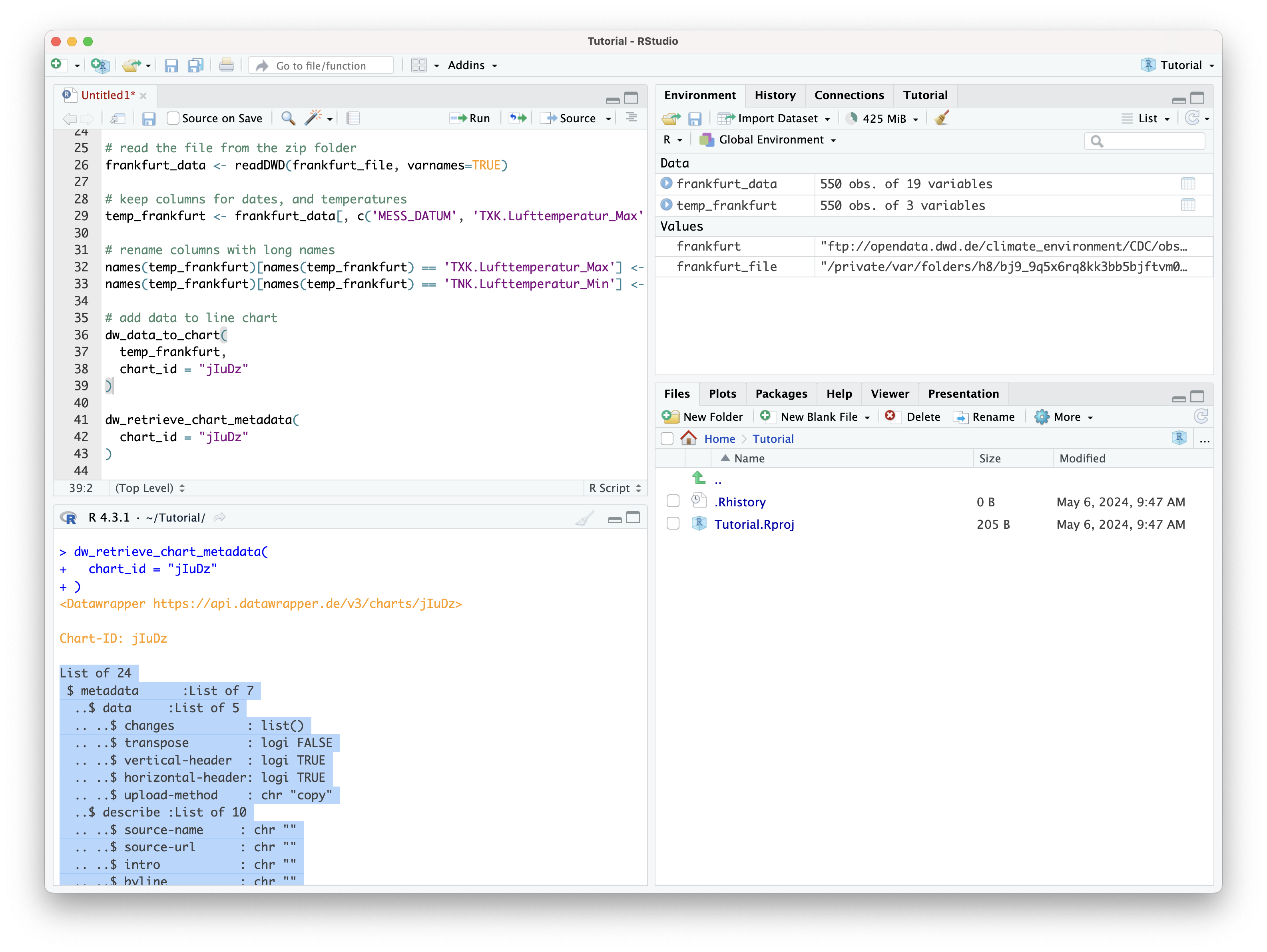Viewport: 1267px width, 952px height.
Task: Check the Tutorial.Rproj file checkbox
Action: click(673, 524)
